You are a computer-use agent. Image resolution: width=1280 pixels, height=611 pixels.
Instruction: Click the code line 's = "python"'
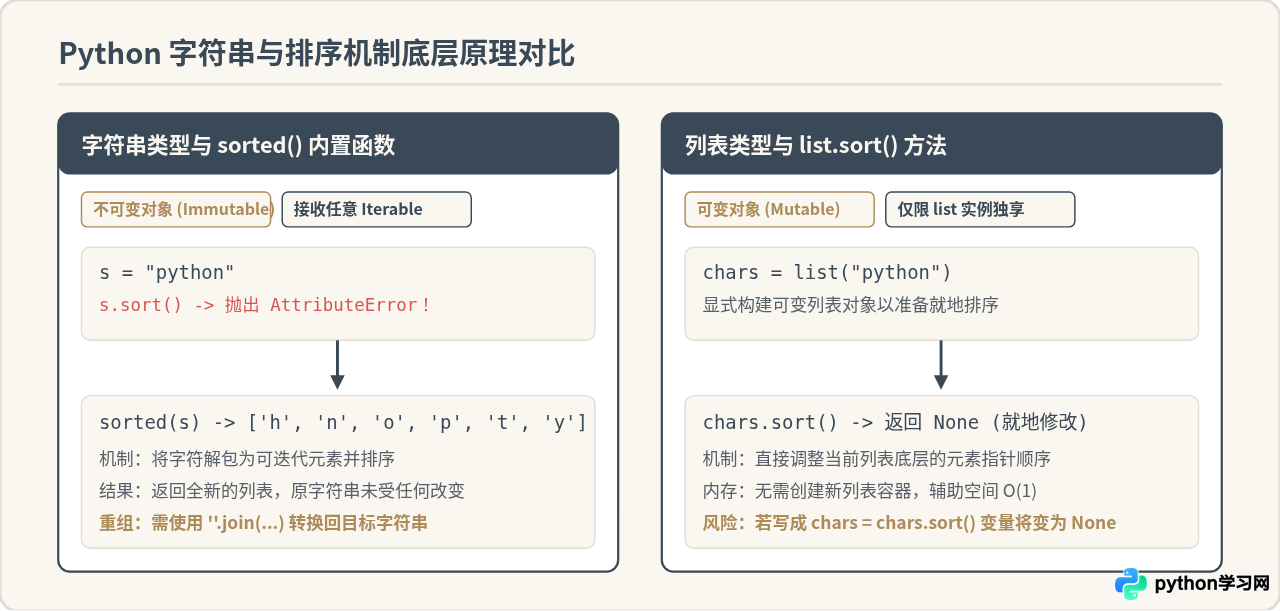click(x=167, y=273)
